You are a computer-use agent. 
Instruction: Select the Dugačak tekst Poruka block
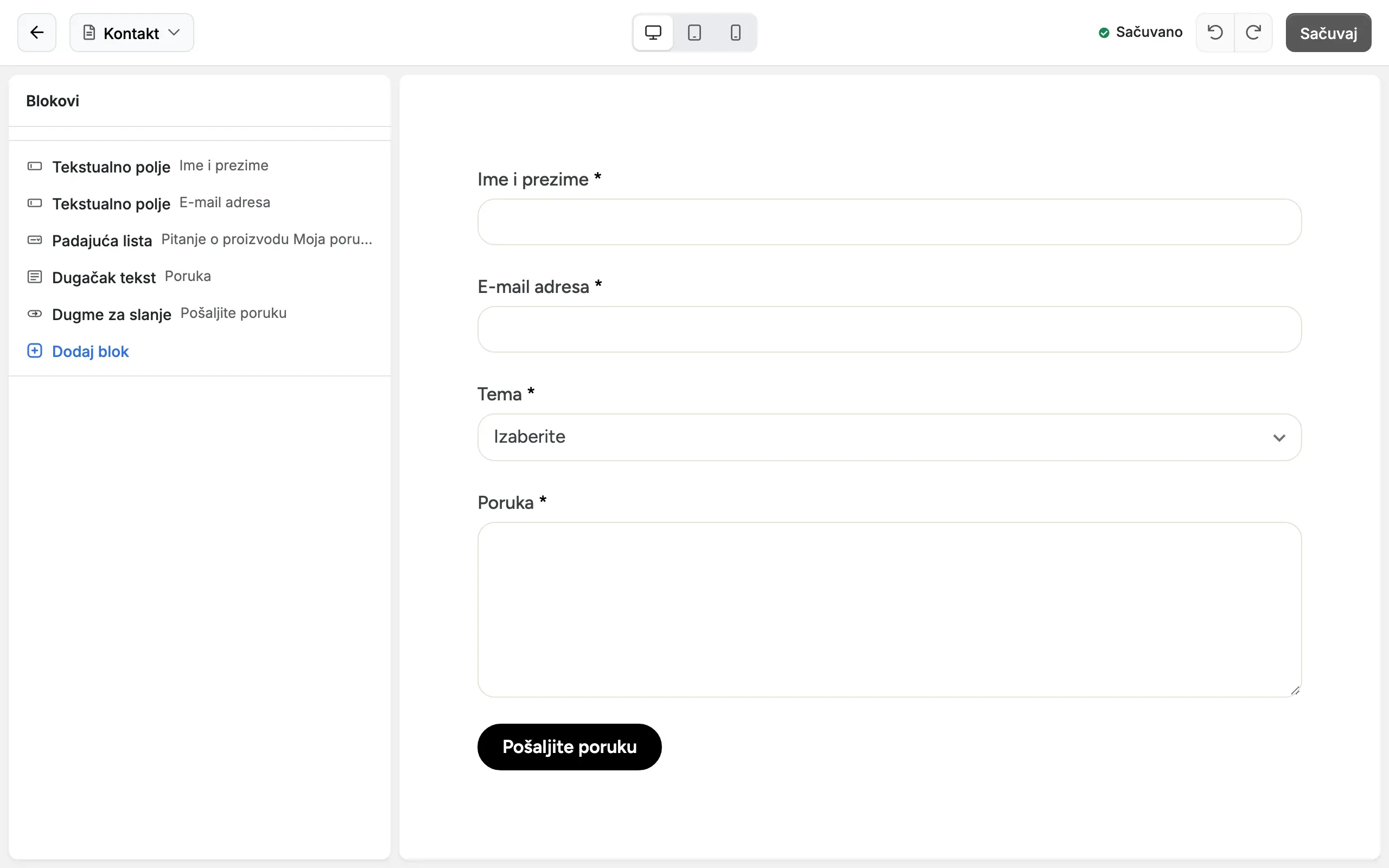click(x=200, y=277)
